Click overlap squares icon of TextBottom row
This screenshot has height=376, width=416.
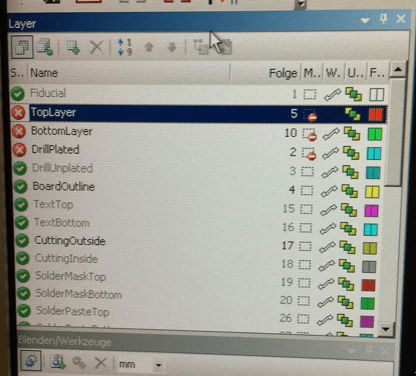coord(348,229)
